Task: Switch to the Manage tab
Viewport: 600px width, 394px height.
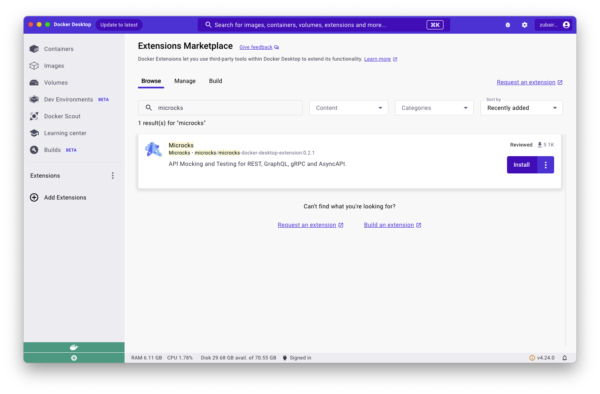Action: [x=185, y=81]
